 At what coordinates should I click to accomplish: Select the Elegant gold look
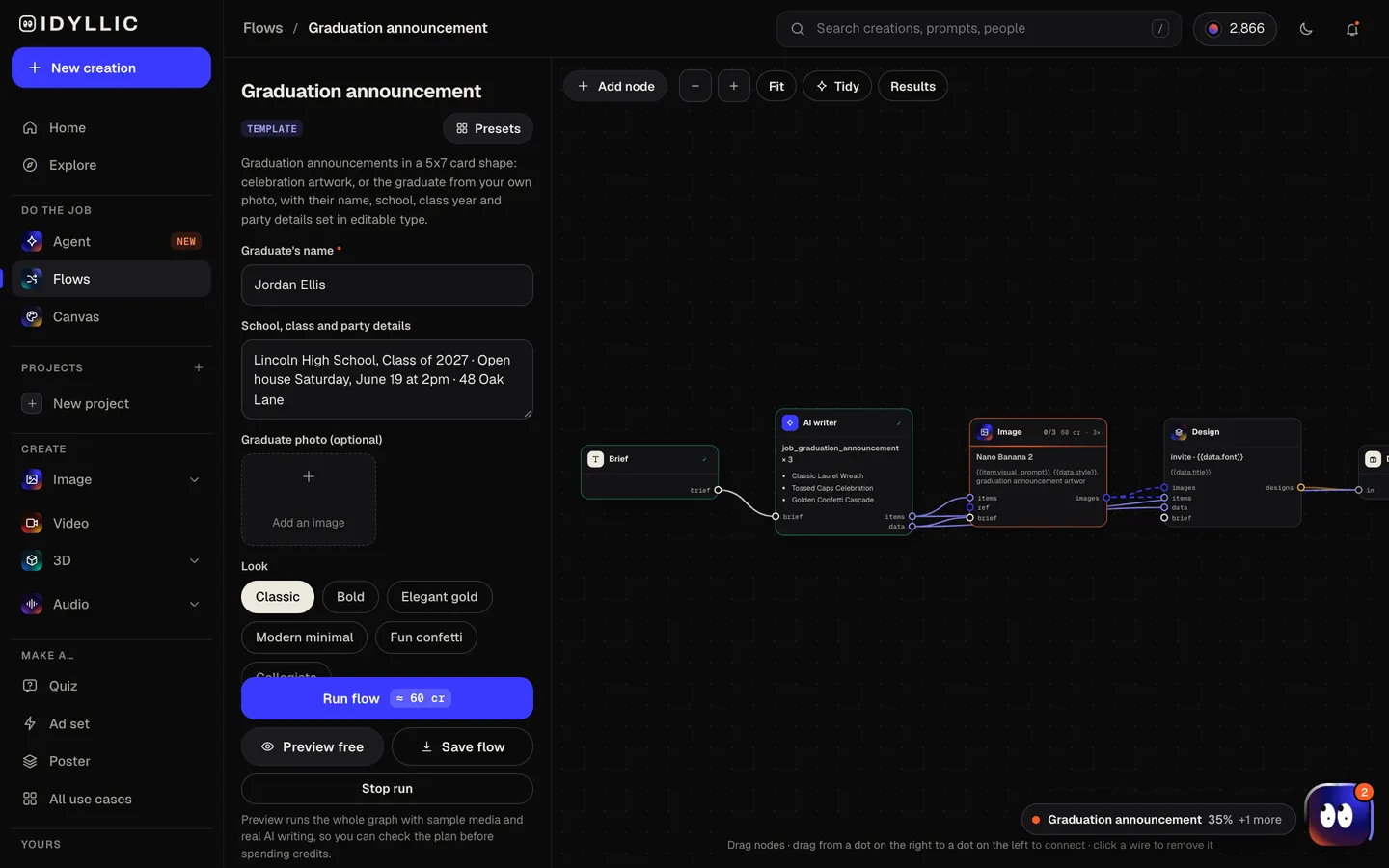[x=439, y=597]
